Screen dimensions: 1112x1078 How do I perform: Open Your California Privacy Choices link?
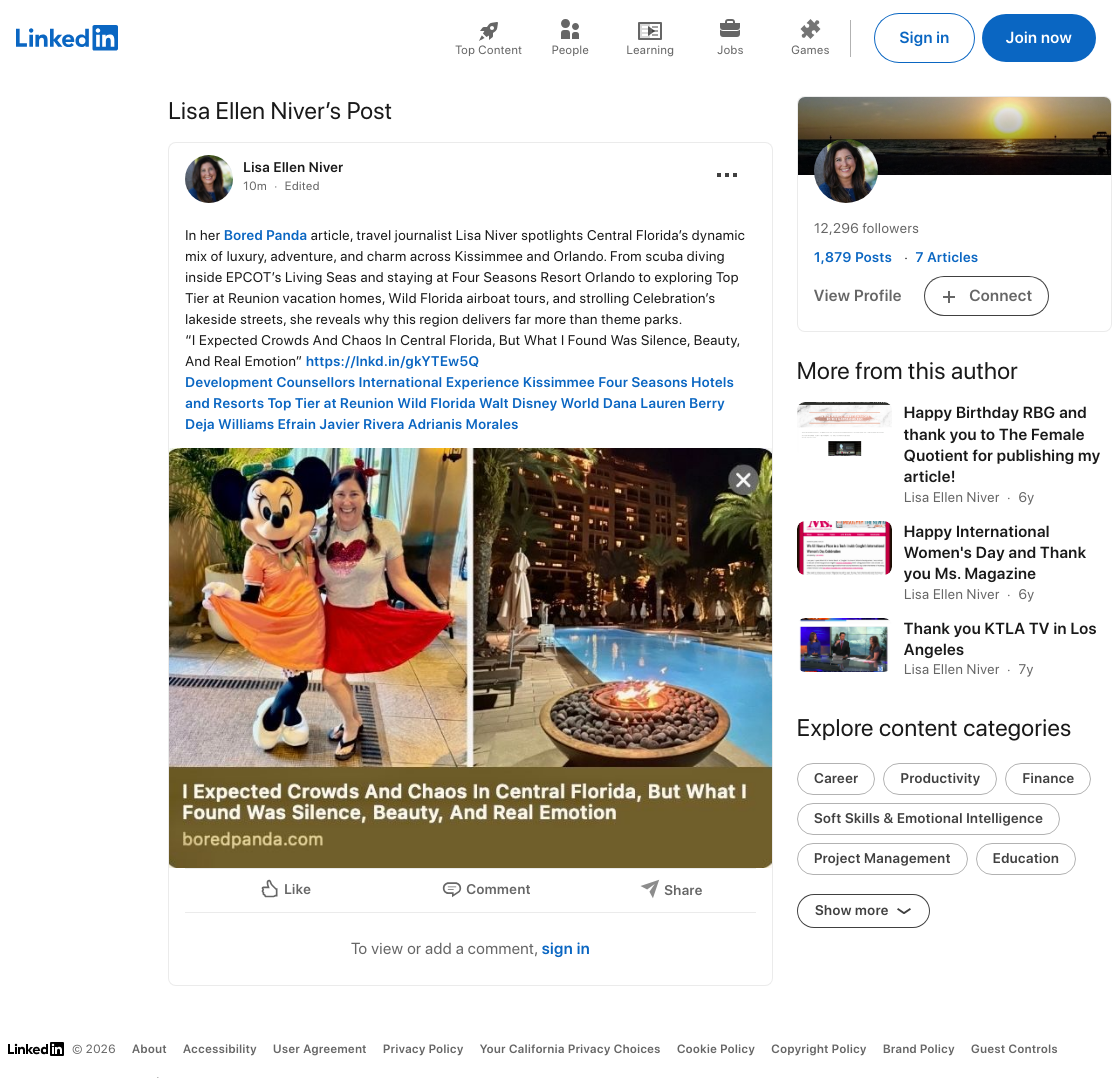(569, 1049)
